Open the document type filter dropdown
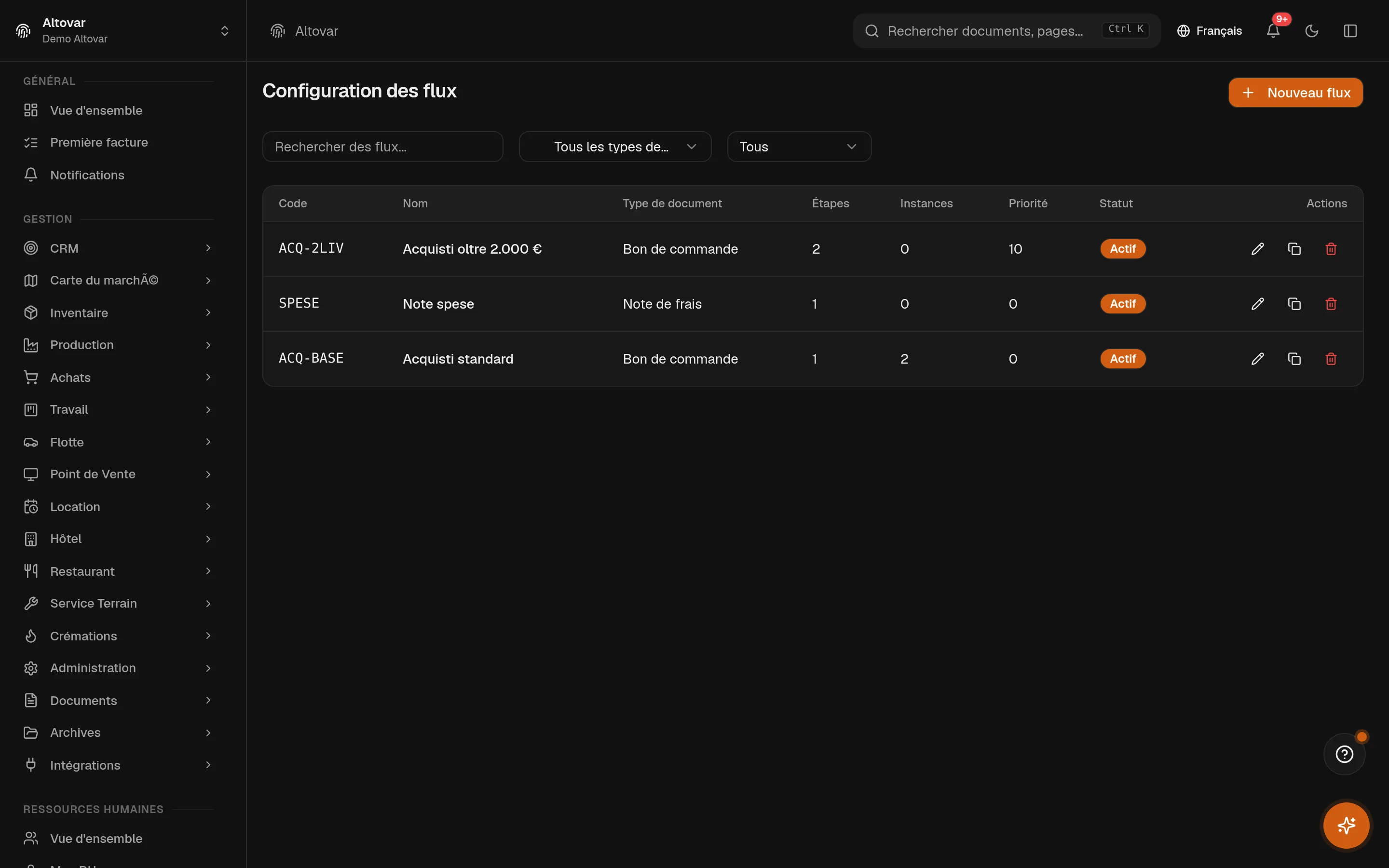The image size is (1389, 868). tap(615, 147)
